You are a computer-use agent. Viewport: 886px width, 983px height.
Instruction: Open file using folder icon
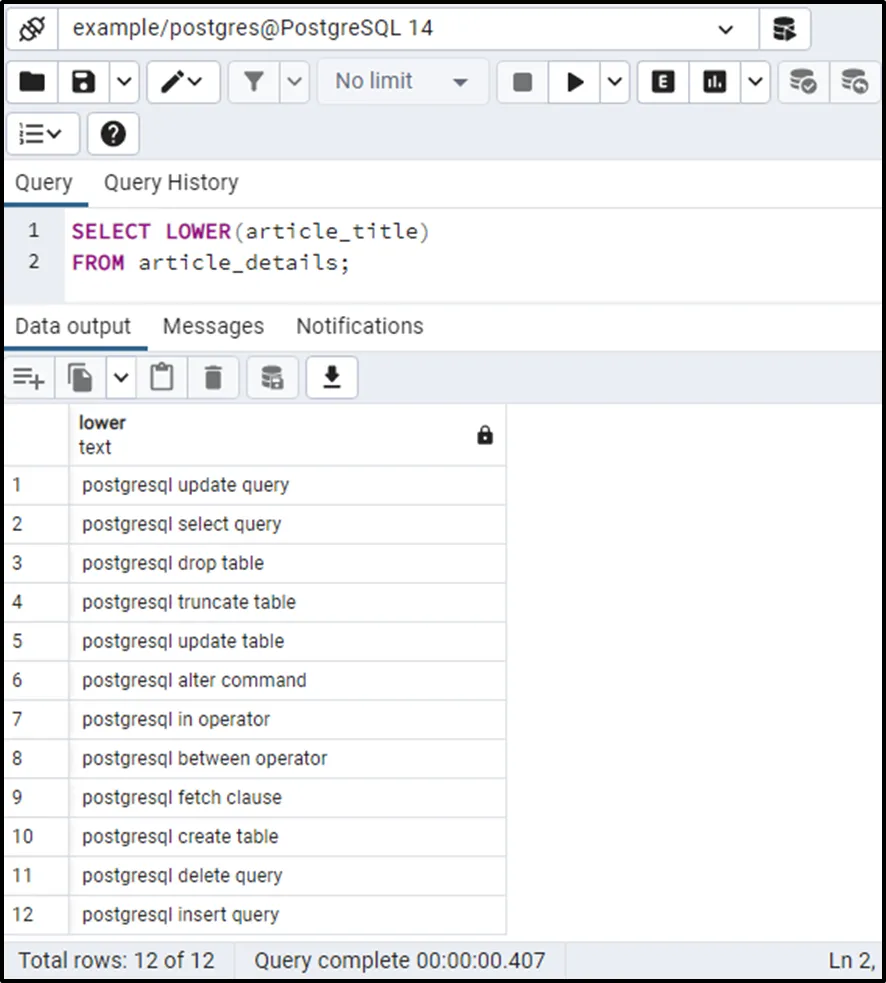[x=32, y=82]
